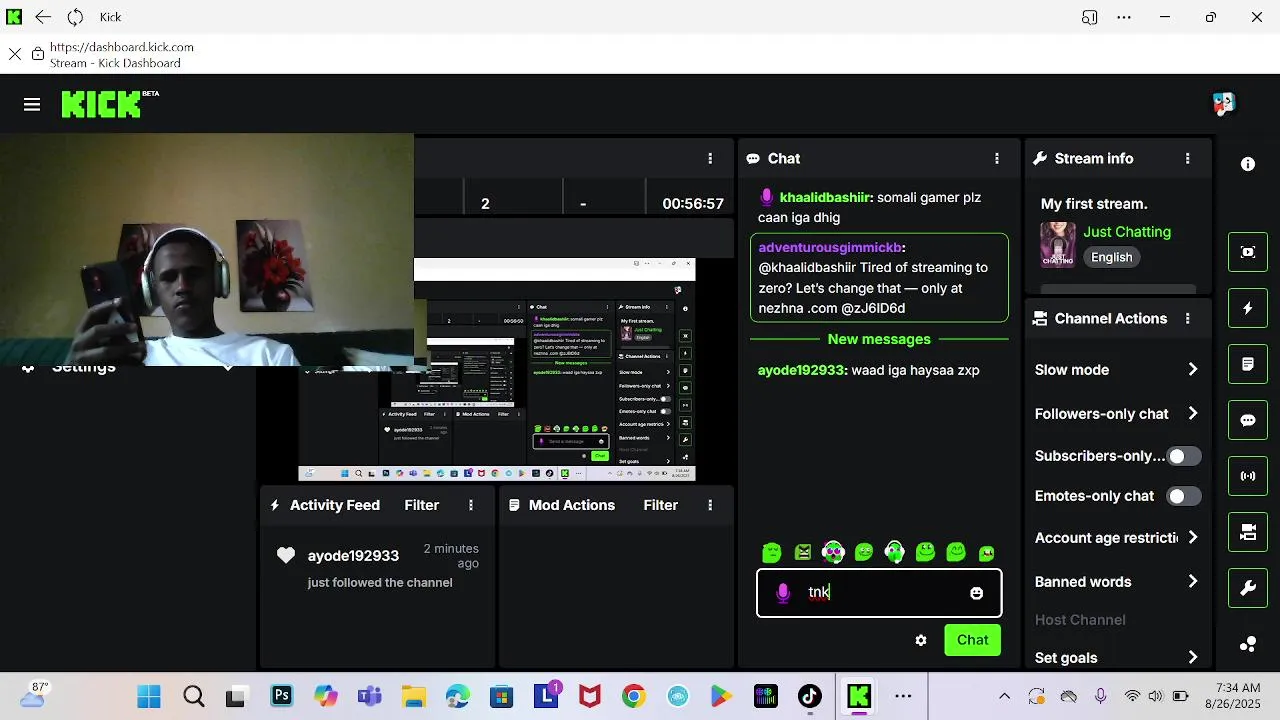The image size is (1280, 720).
Task: Open Google Chrome from taskbar
Action: click(633, 696)
